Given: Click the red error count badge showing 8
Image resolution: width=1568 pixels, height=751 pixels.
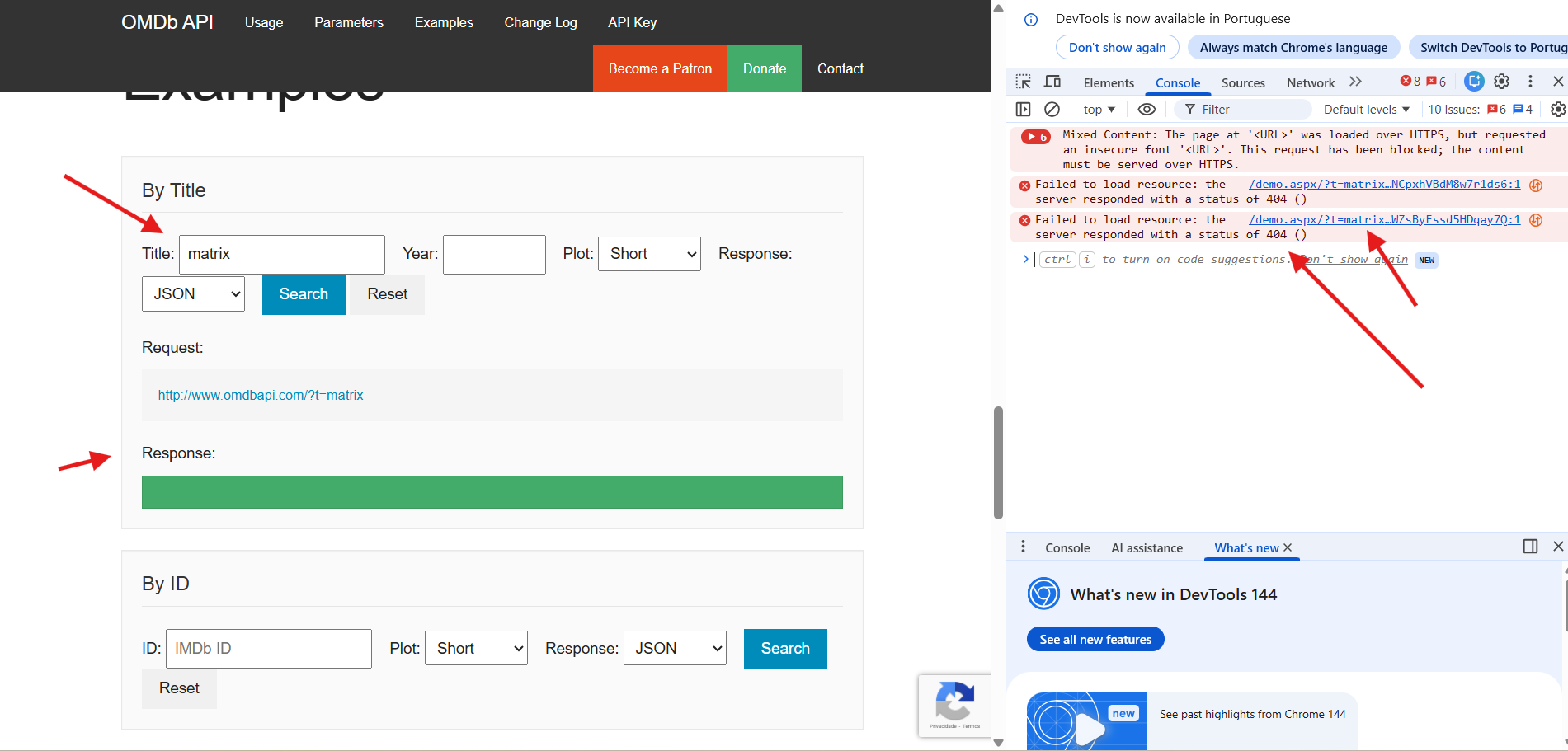Looking at the screenshot, I should (1410, 82).
